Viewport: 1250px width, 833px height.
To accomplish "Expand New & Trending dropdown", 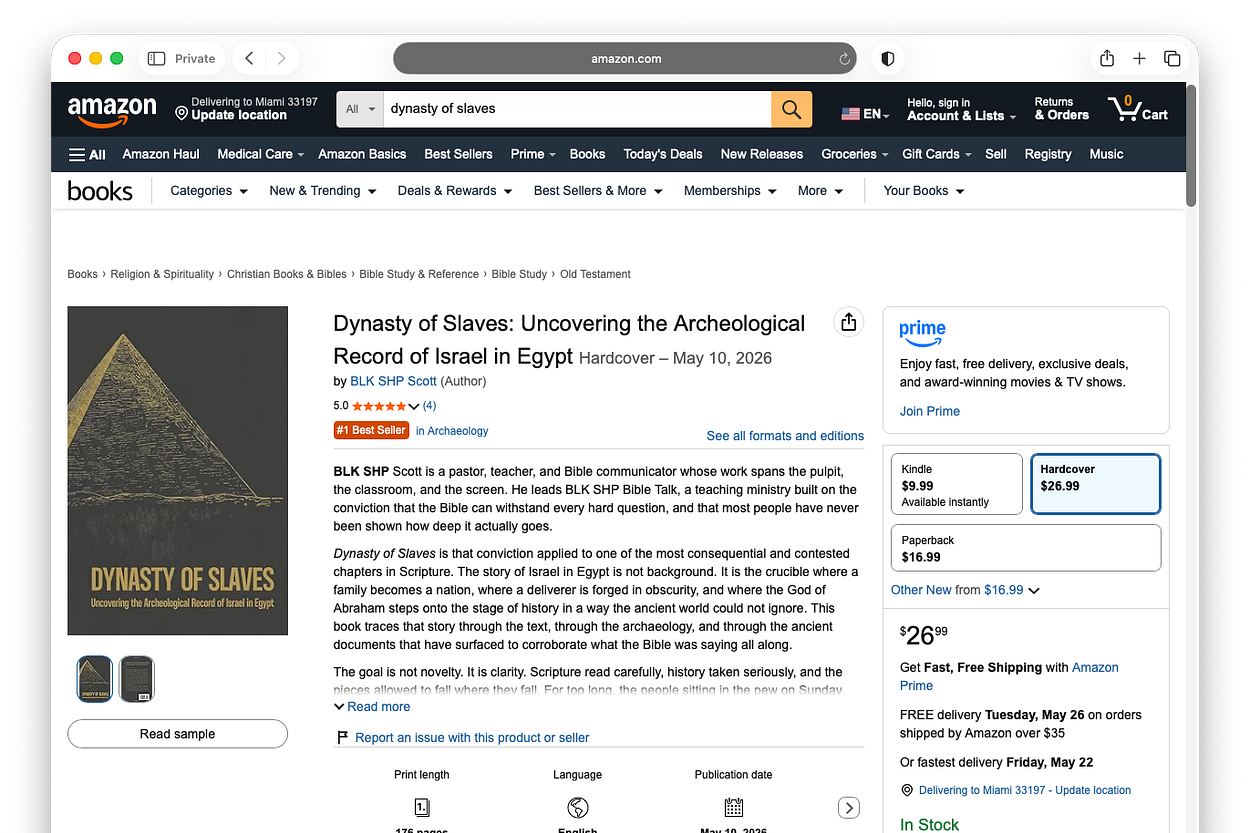I will 323,191.
